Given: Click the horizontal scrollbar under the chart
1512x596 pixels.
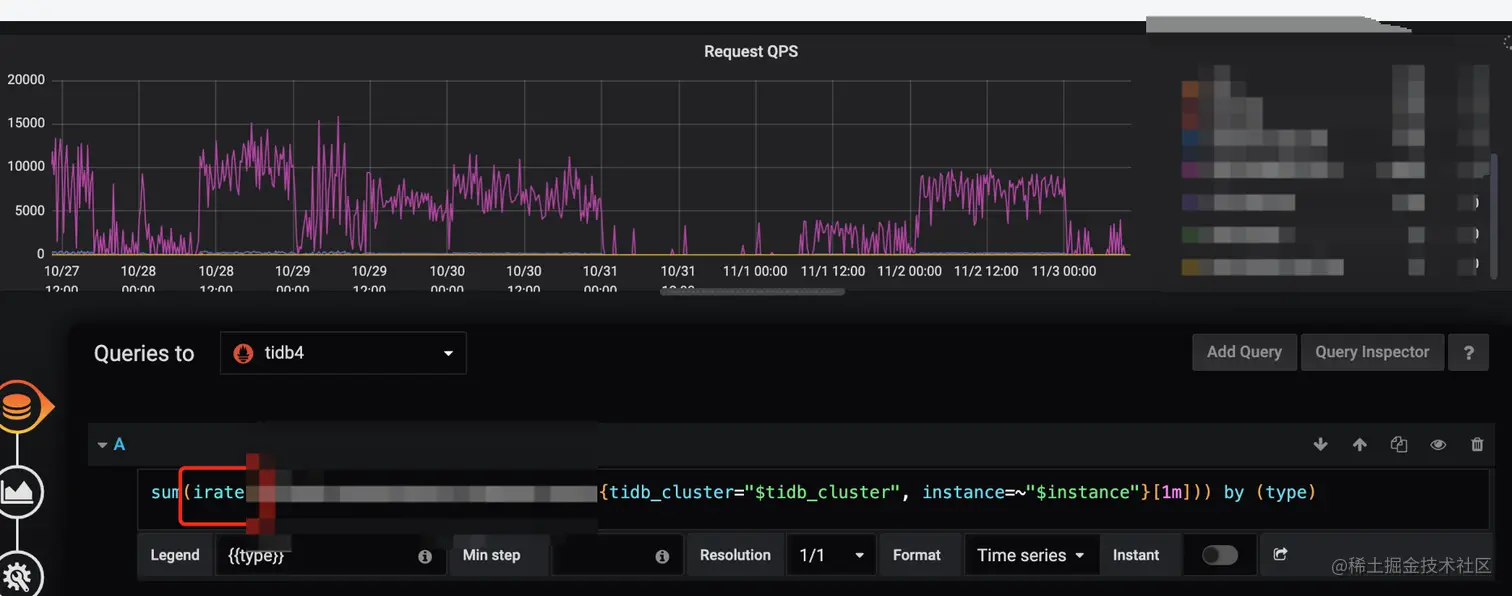Looking at the screenshot, I should [752, 292].
